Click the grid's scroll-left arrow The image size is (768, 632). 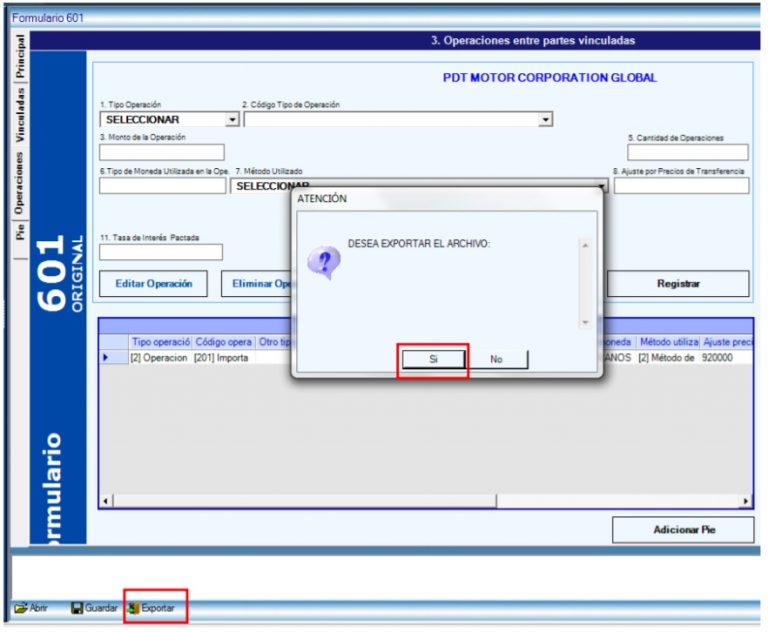tap(108, 500)
